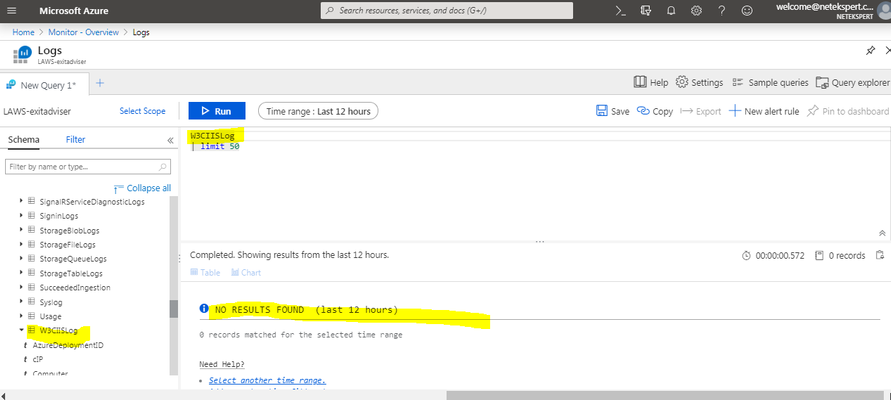Image resolution: width=891 pixels, height=400 pixels.
Task: Create a New alert rule
Action: click(764, 111)
